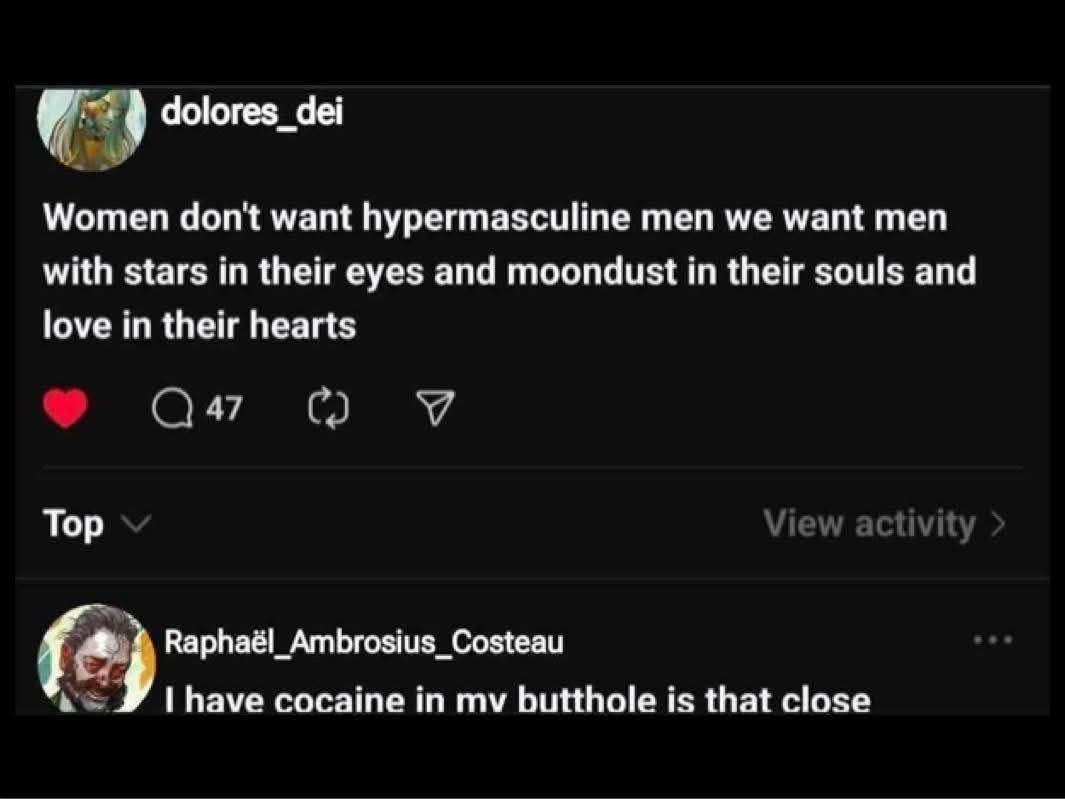This screenshot has width=1065, height=799.
Task: Open the reply text starting 'I have cocaine'
Action: tap(517, 700)
